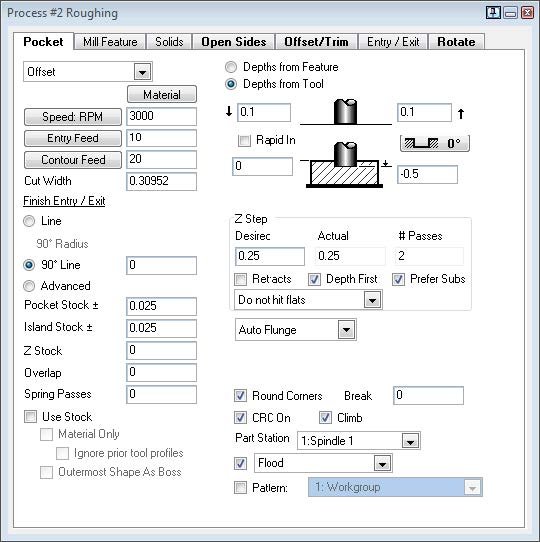This screenshot has width=540, height=542.
Task: Select the Rotate tab
Action: [x=456, y=42]
